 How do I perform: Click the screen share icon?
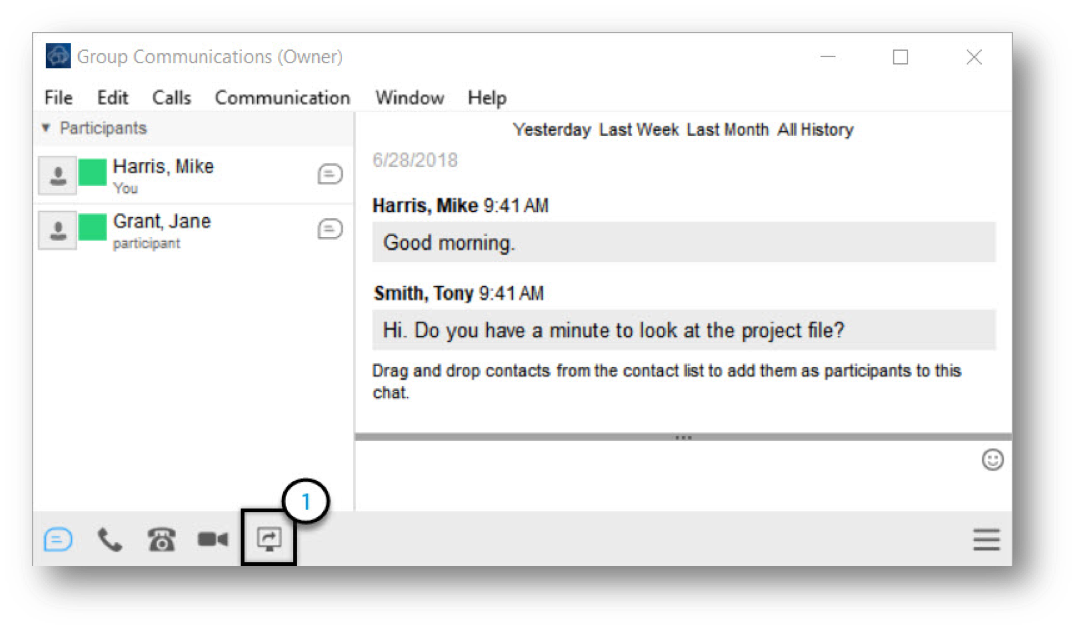pyautogui.click(x=269, y=539)
